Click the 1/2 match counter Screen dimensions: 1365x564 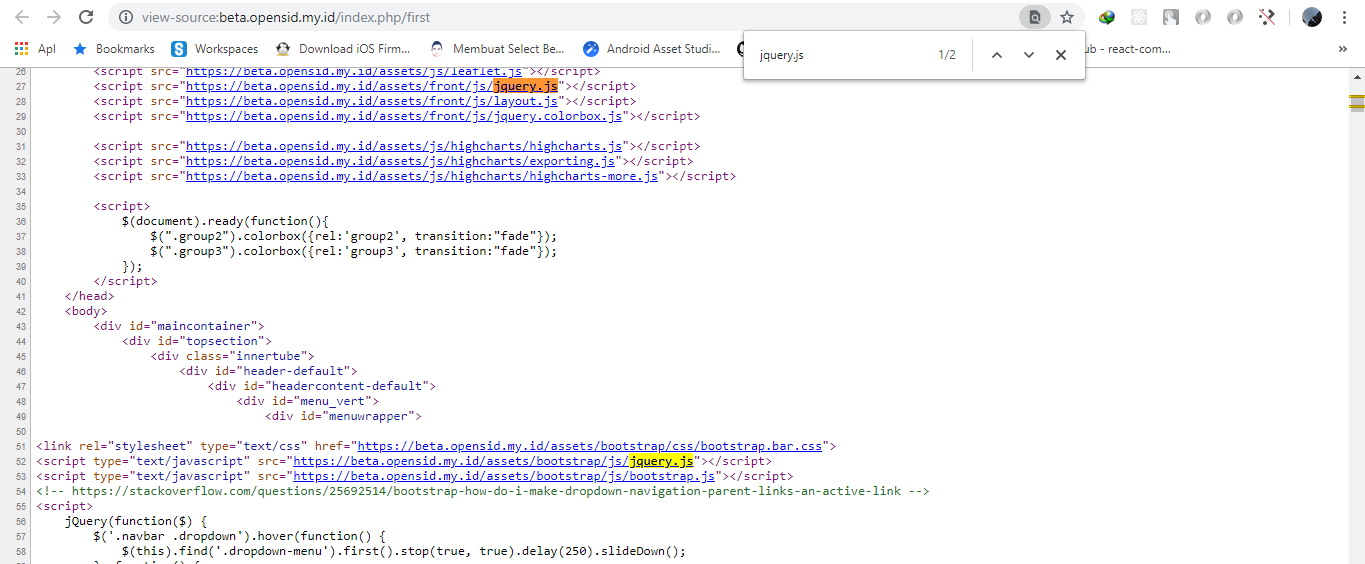947,55
